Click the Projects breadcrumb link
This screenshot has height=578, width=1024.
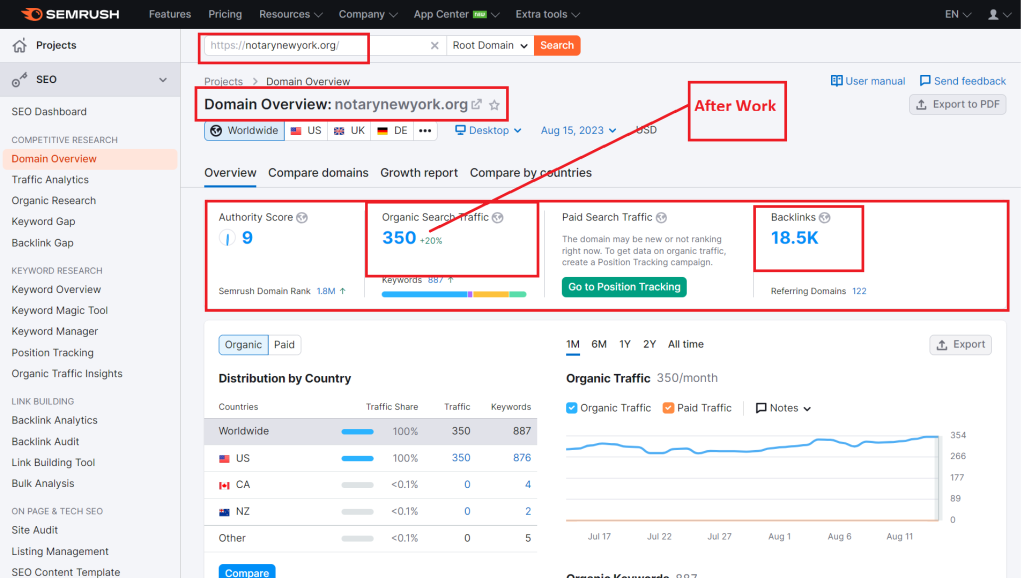(223, 82)
